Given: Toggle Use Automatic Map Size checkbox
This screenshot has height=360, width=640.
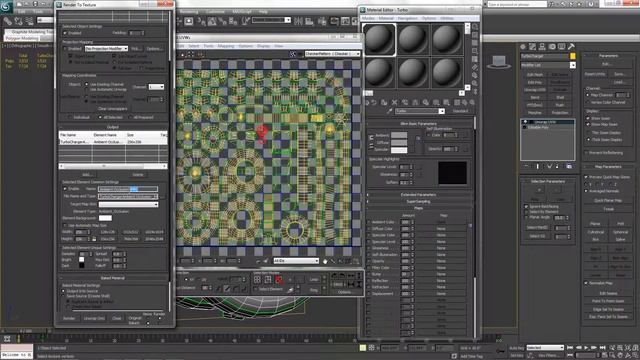Looking at the screenshot, I should pyautogui.click(x=65, y=225).
